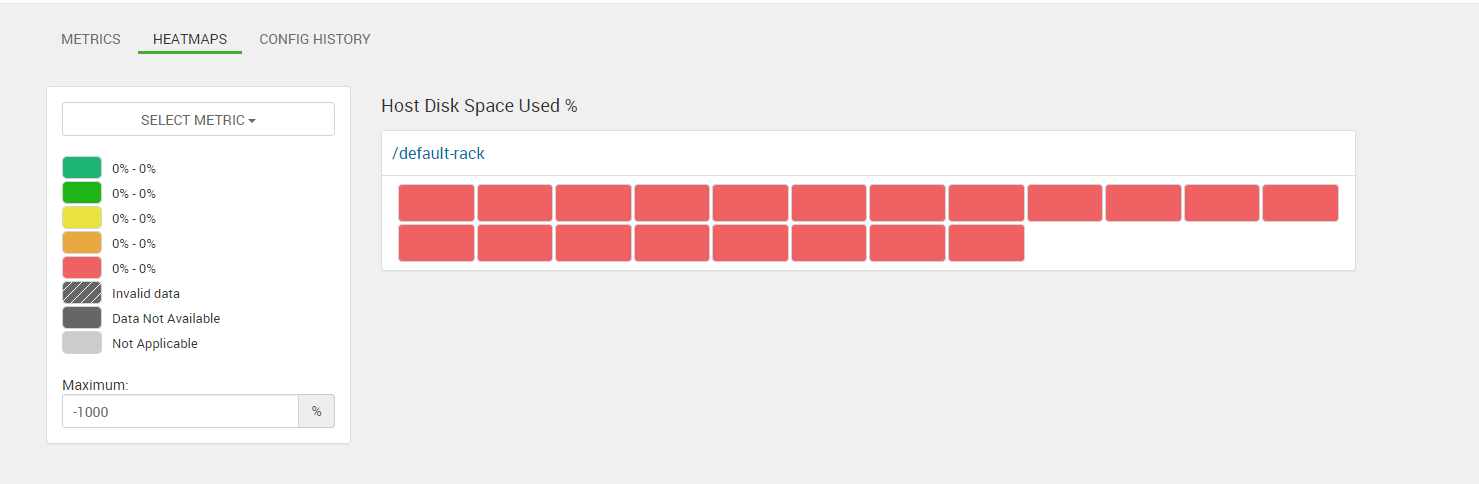Viewport: 1479px width, 484px height.
Task: Click the light gray Not Applicable swatch
Action: pyautogui.click(x=82, y=343)
